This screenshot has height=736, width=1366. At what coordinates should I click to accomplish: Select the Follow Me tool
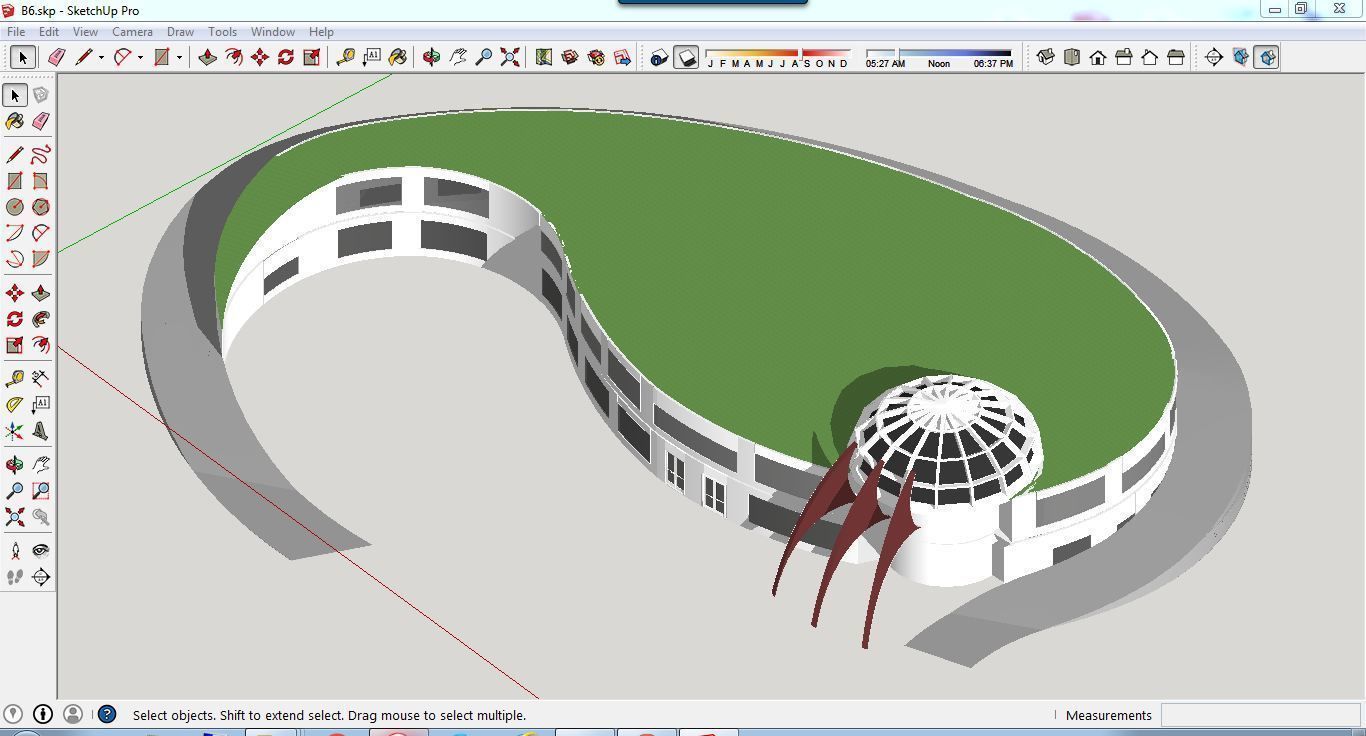[41, 319]
